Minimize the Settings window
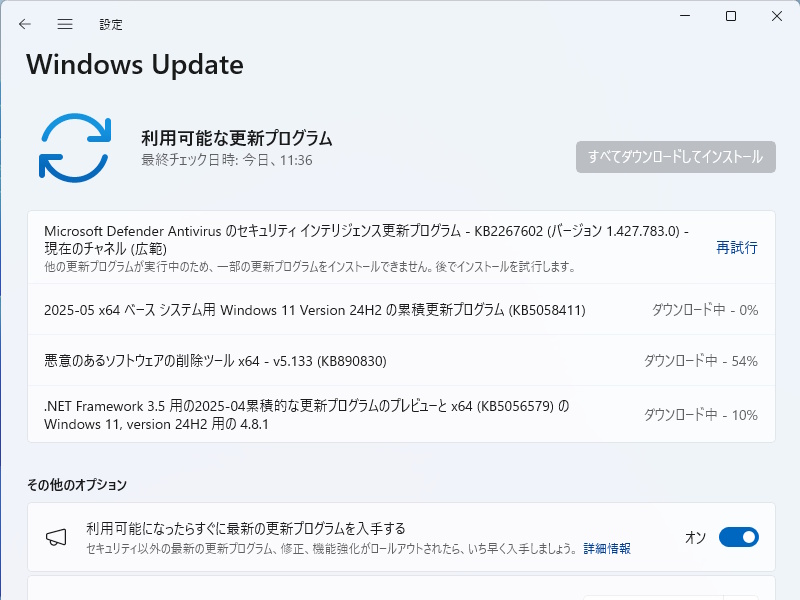Image resolution: width=800 pixels, height=600 pixels. pyautogui.click(x=685, y=16)
